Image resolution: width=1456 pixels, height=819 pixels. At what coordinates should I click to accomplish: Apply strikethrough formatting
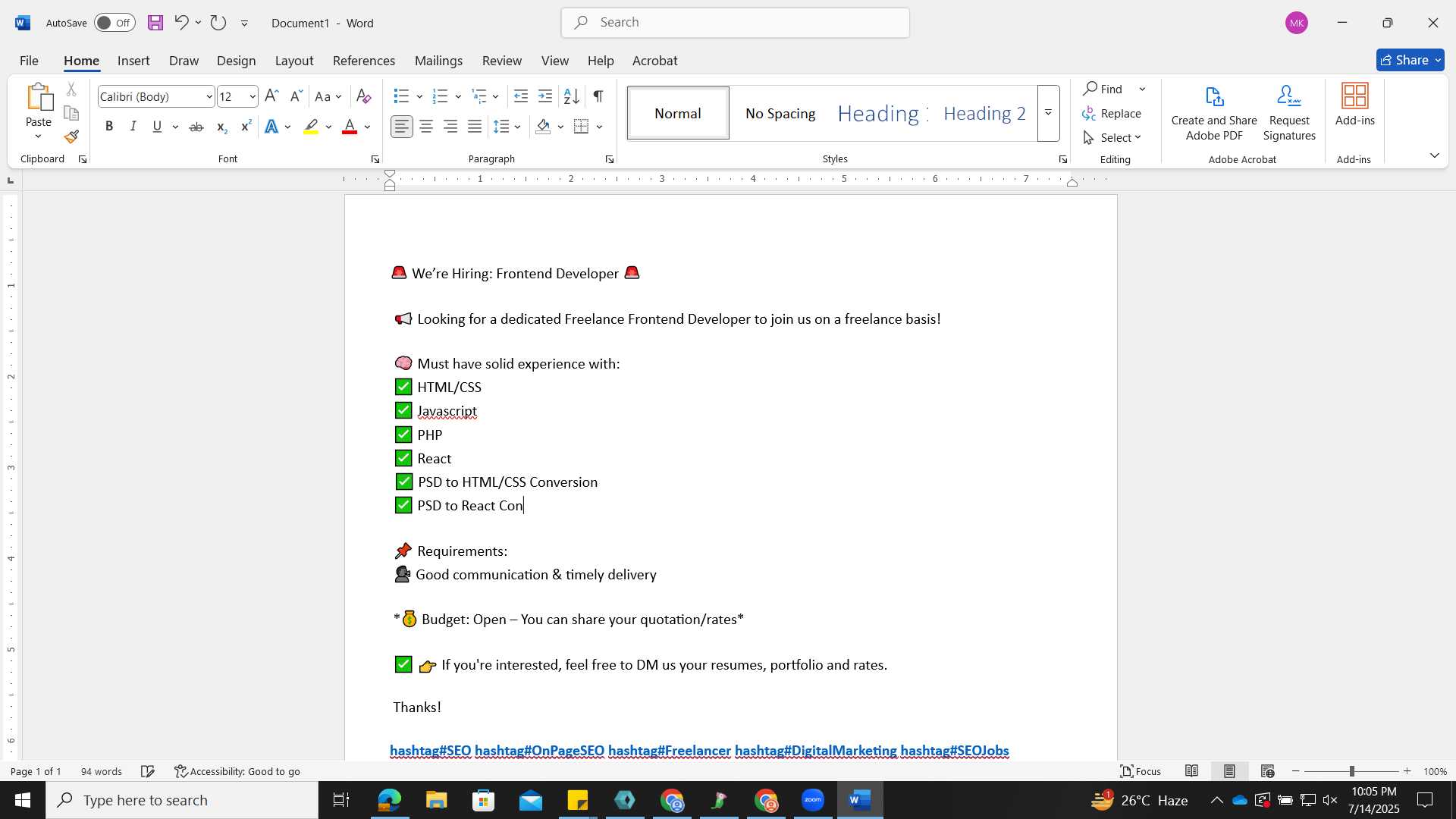(x=196, y=127)
